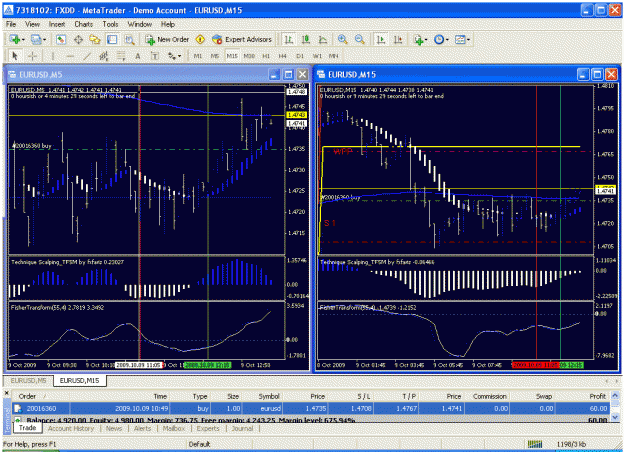625x452 pixels.
Task: Expand the New Chart dropdown arrow
Action: click(x=23, y=39)
